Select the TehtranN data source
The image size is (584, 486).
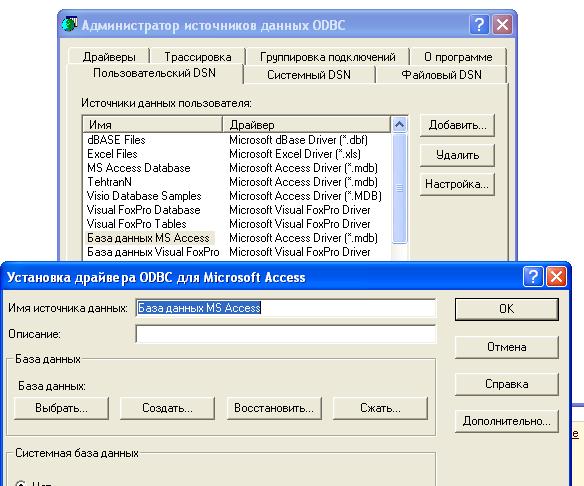[x=109, y=182]
